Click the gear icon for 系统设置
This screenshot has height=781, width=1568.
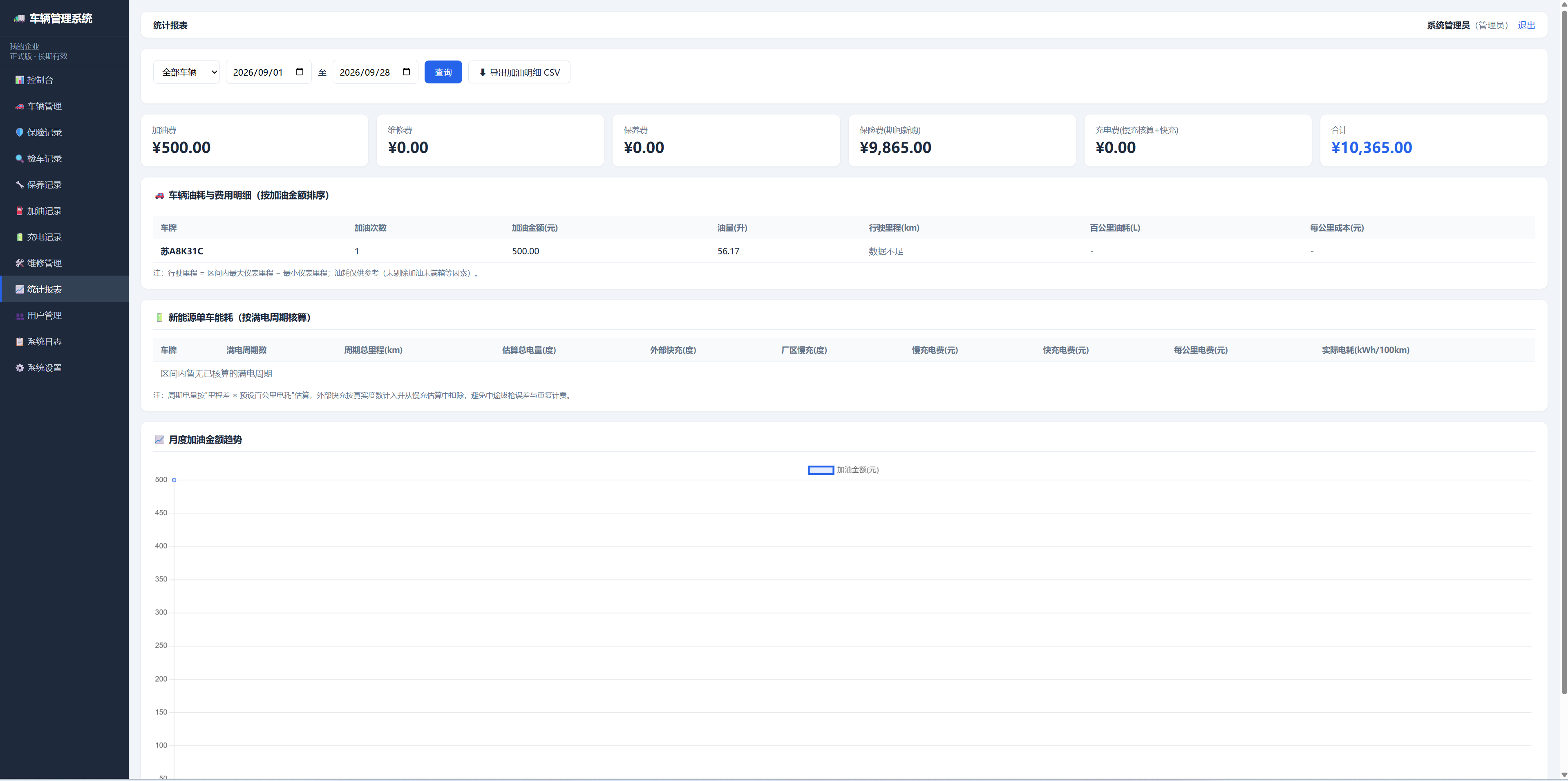20,368
